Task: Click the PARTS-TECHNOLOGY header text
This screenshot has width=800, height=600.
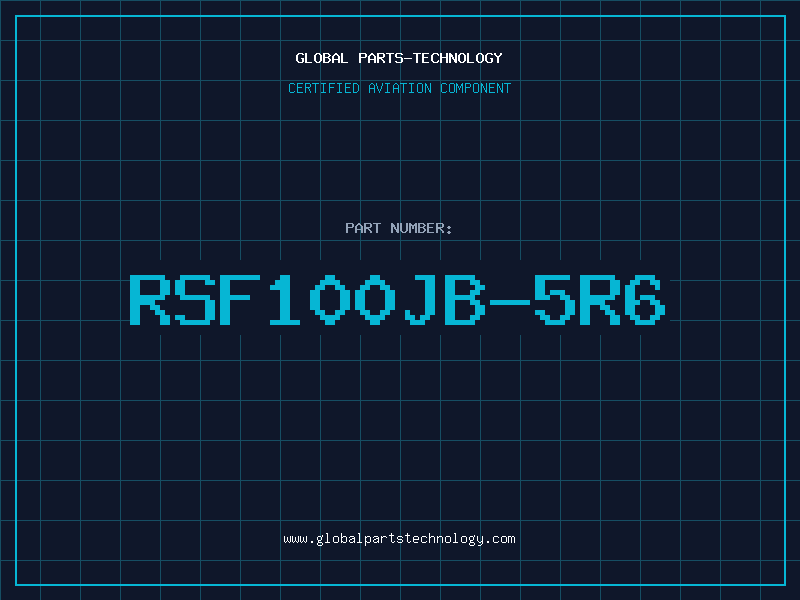Action: [x=430, y=58]
